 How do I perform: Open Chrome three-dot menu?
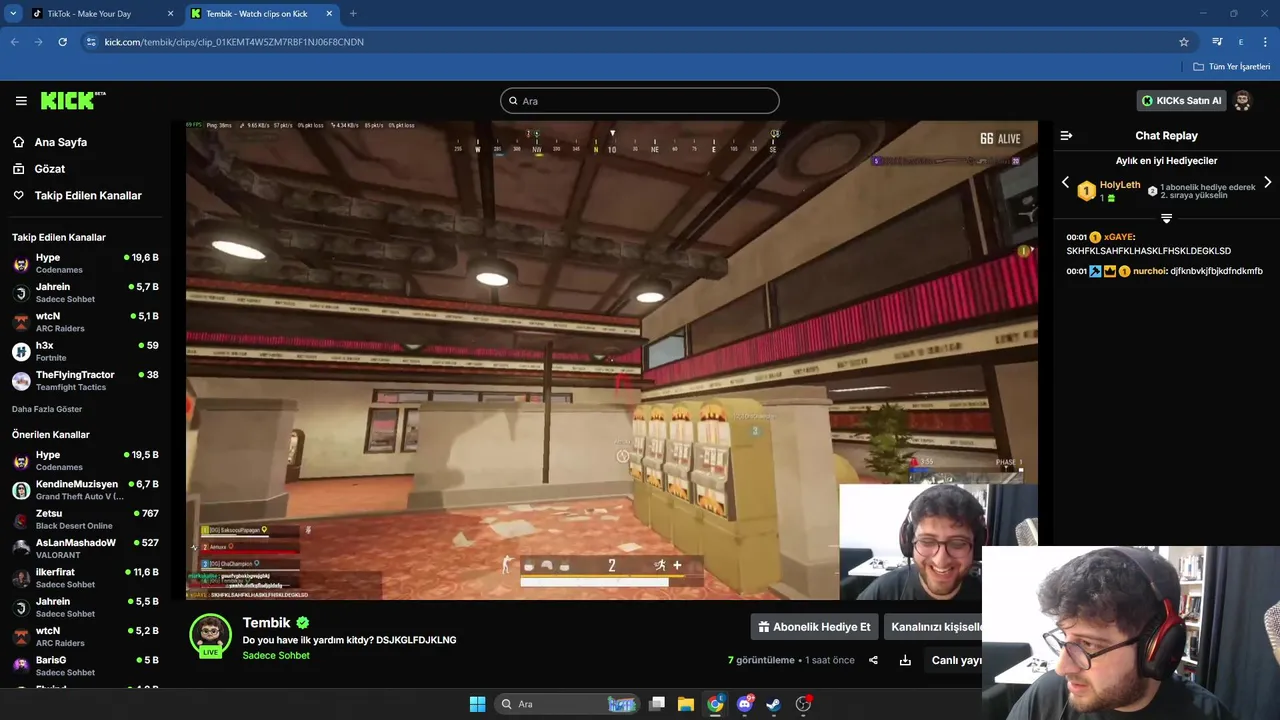(x=1266, y=42)
